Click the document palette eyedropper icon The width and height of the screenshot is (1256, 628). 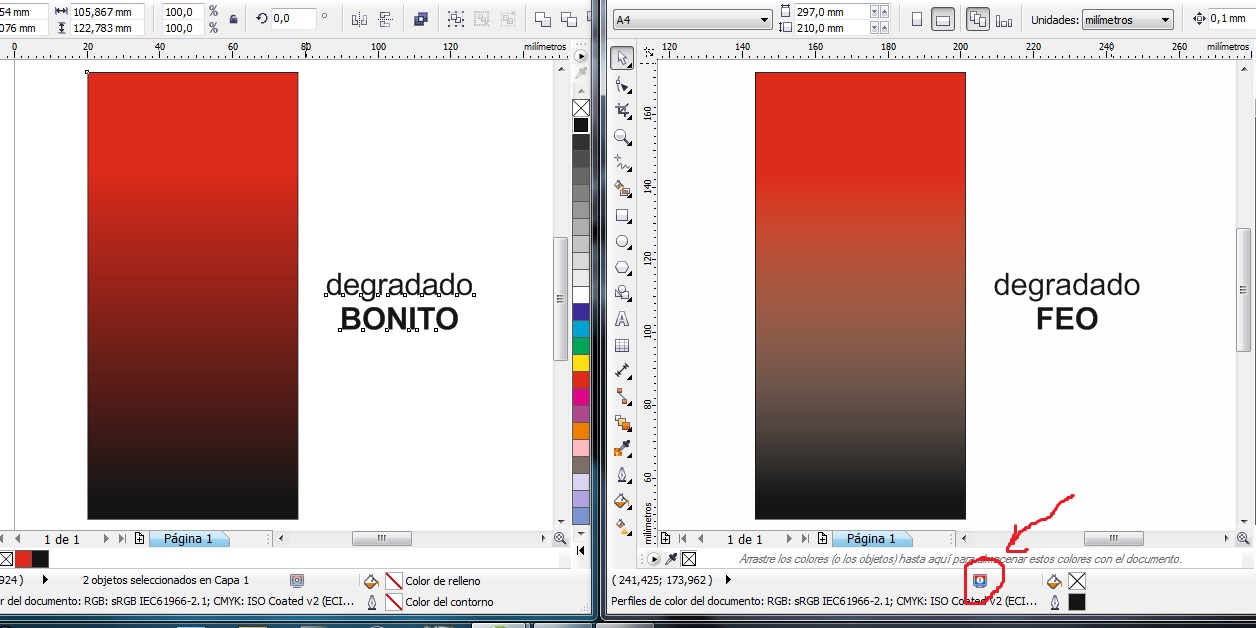[x=671, y=559]
